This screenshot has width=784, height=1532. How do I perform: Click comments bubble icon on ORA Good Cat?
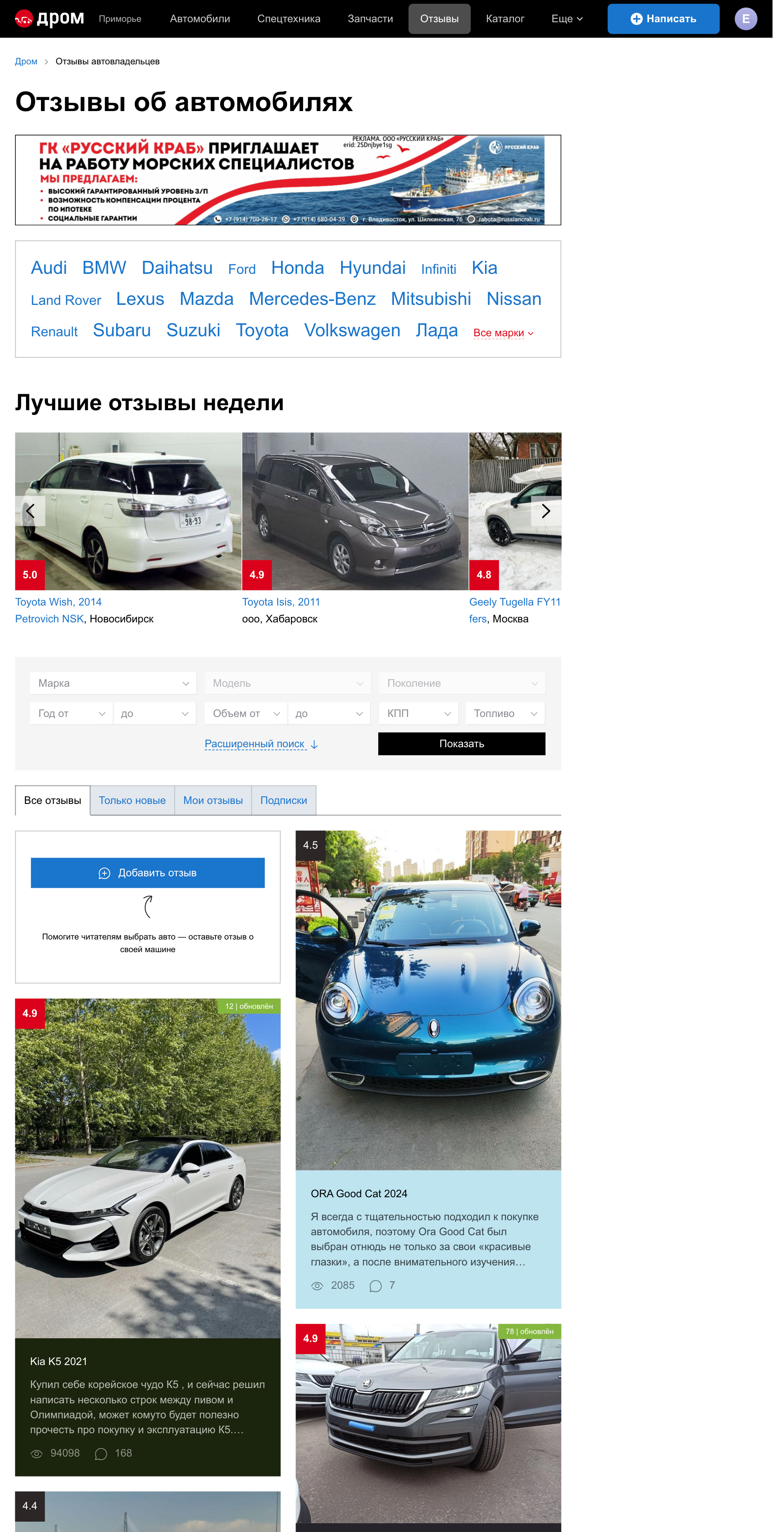click(375, 1286)
